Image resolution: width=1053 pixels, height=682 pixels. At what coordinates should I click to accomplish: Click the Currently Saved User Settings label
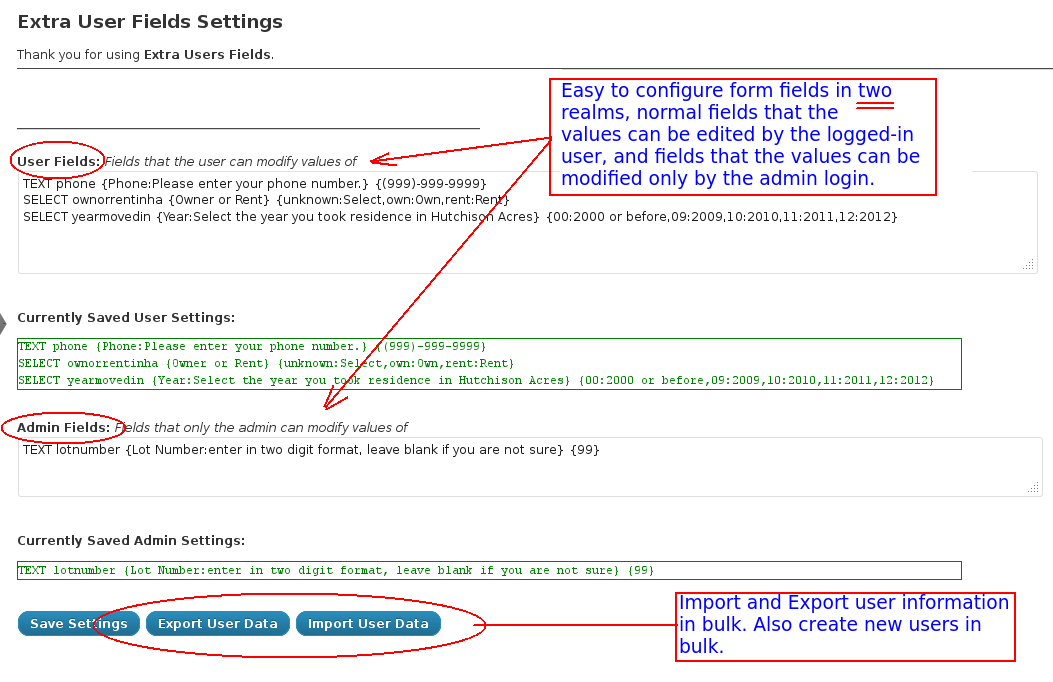pyautogui.click(x=126, y=318)
